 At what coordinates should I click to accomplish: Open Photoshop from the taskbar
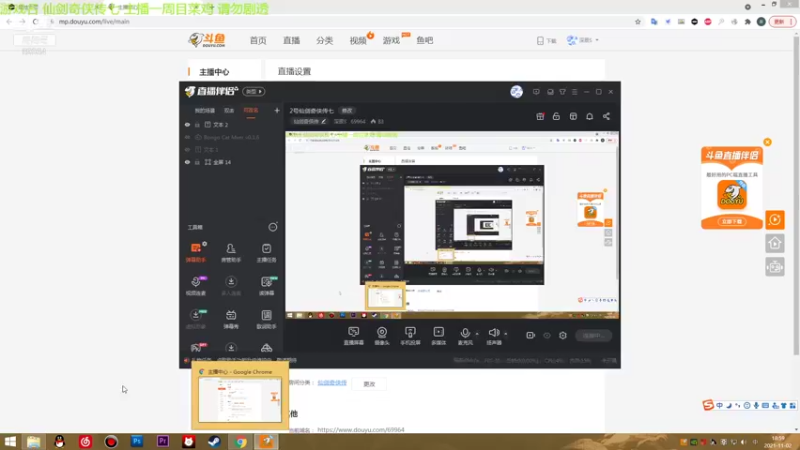[x=137, y=441]
